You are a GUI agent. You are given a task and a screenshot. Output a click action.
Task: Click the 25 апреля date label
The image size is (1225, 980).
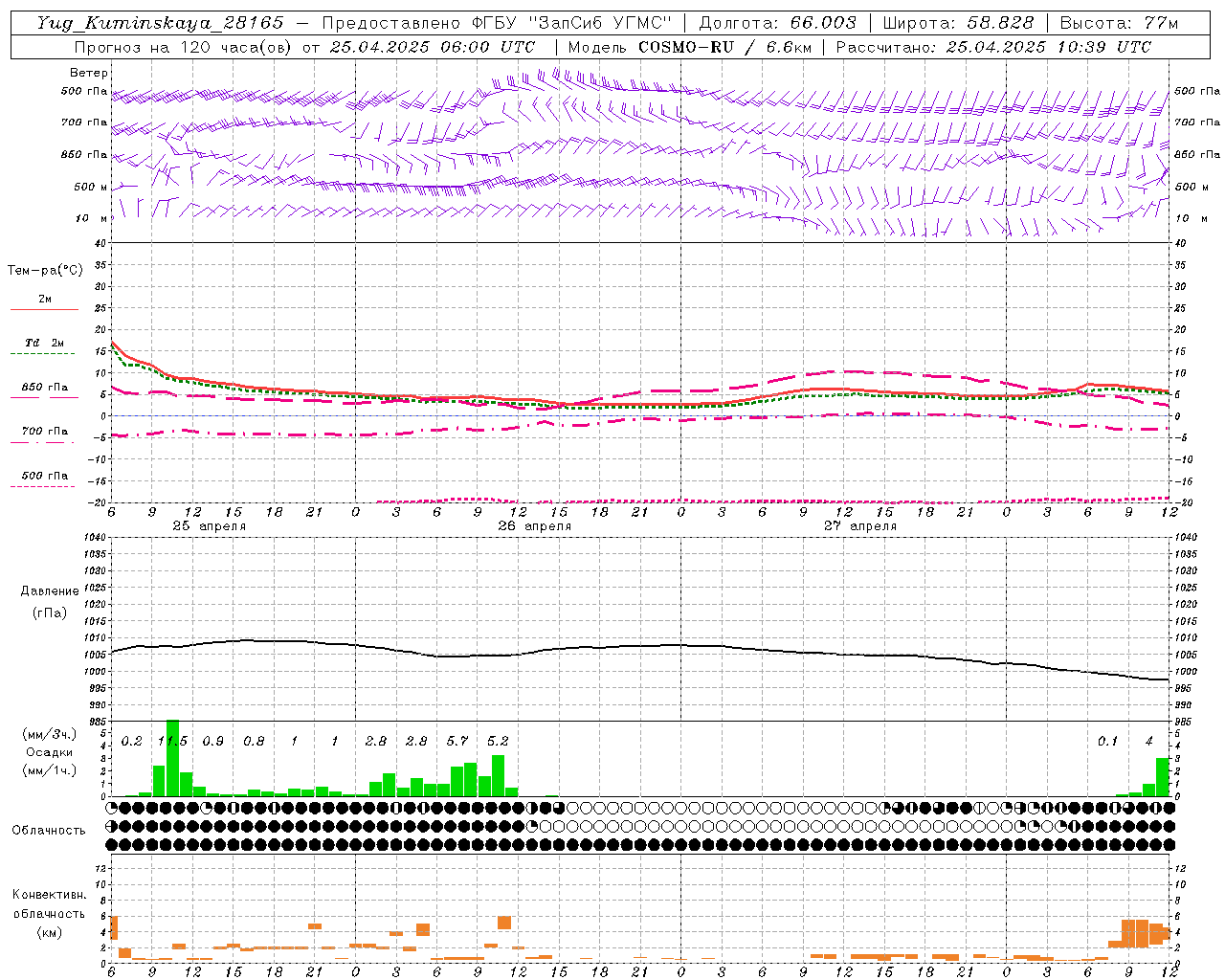click(209, 526)
